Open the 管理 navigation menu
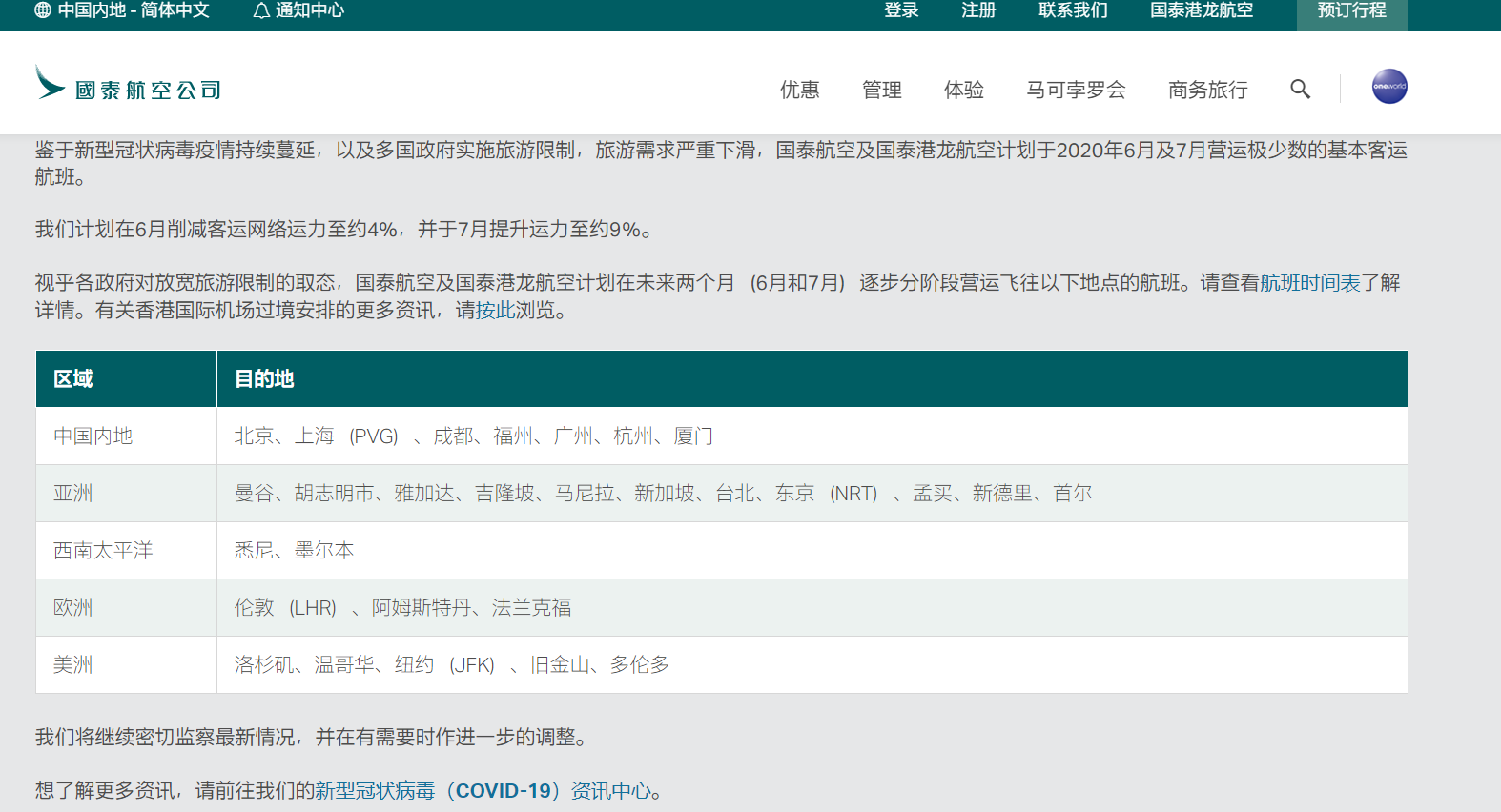This screenshot has height=812, width=1501. 881,90
